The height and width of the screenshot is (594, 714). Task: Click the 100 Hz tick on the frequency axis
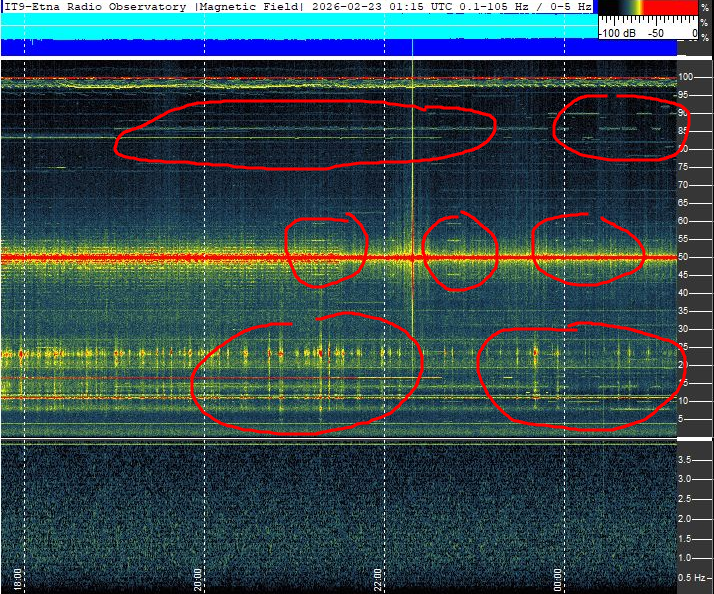(687, 77)
